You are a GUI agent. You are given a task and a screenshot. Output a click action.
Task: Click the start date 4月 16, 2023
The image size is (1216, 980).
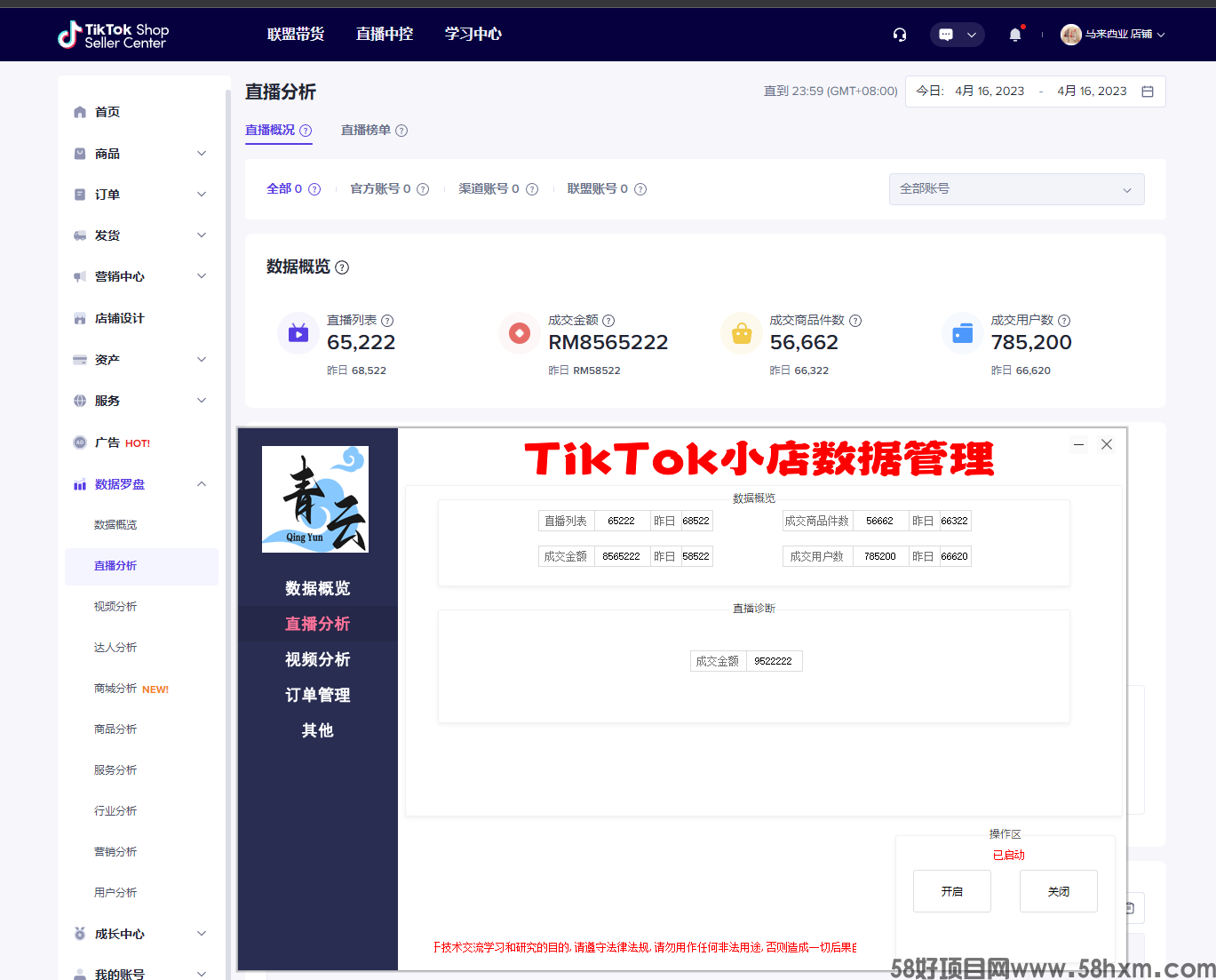[x=989, y=91]
